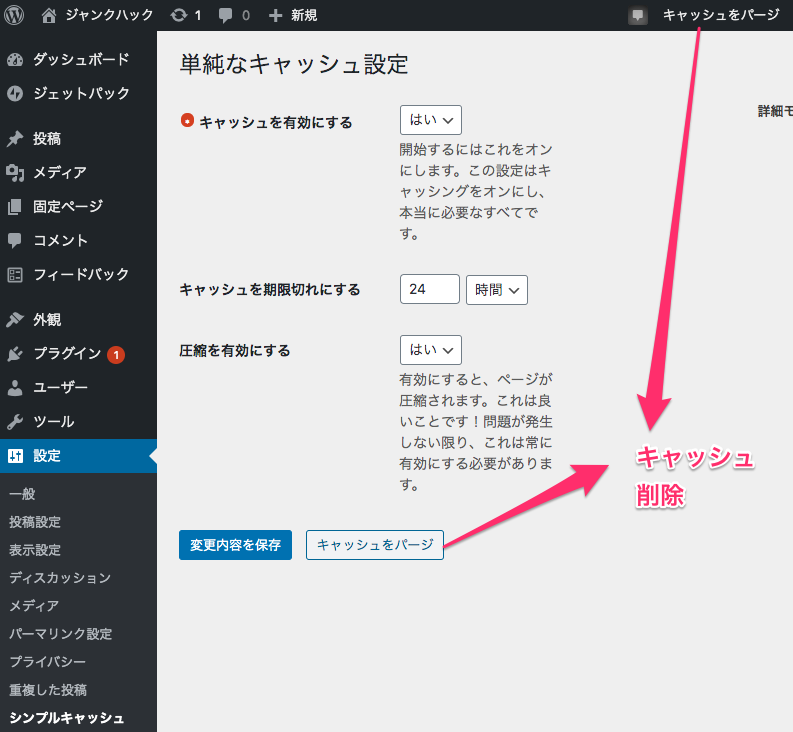The image size is (793, 732).
Task: Open ジェットパック in the sidebar
Action: tap(81, 93)
